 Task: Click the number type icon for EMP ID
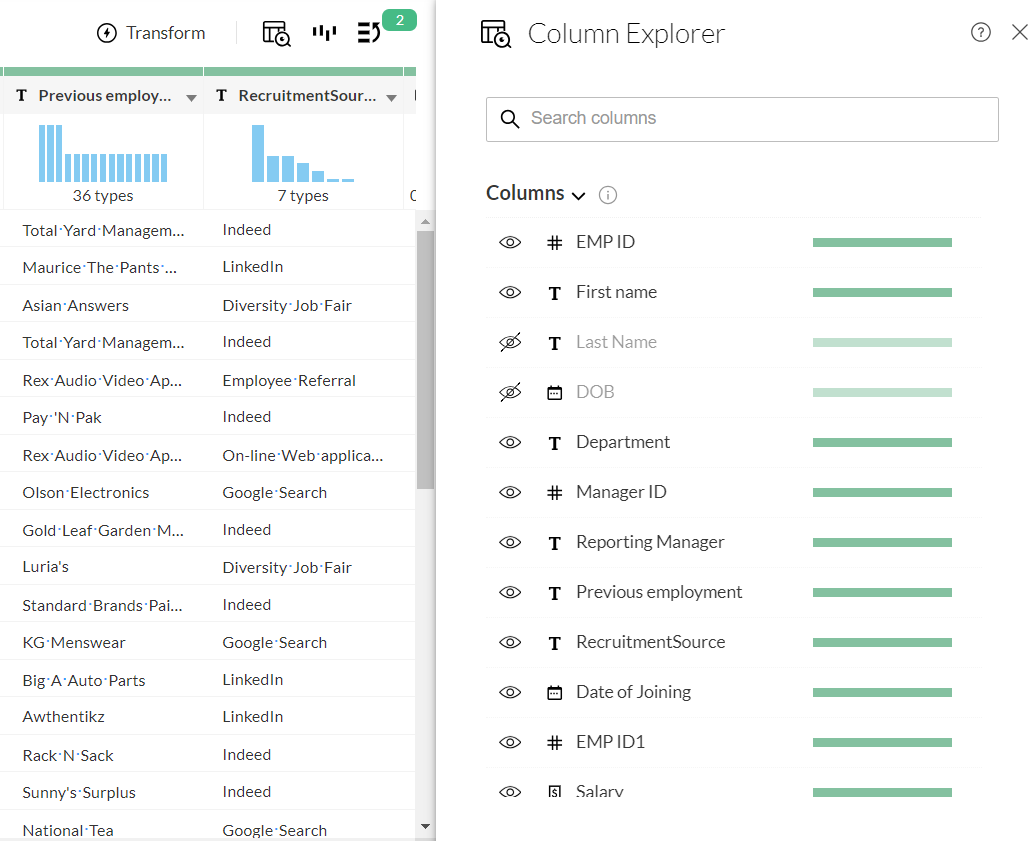point(554,242)
